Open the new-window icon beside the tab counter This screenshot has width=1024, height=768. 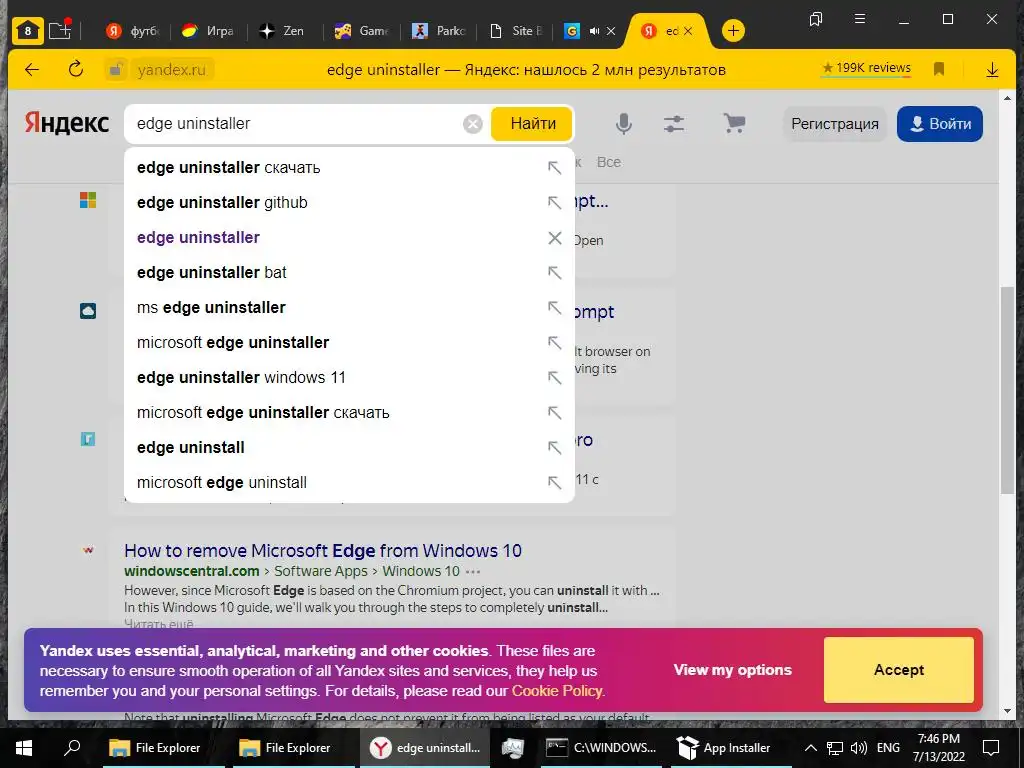pos(60,30)
